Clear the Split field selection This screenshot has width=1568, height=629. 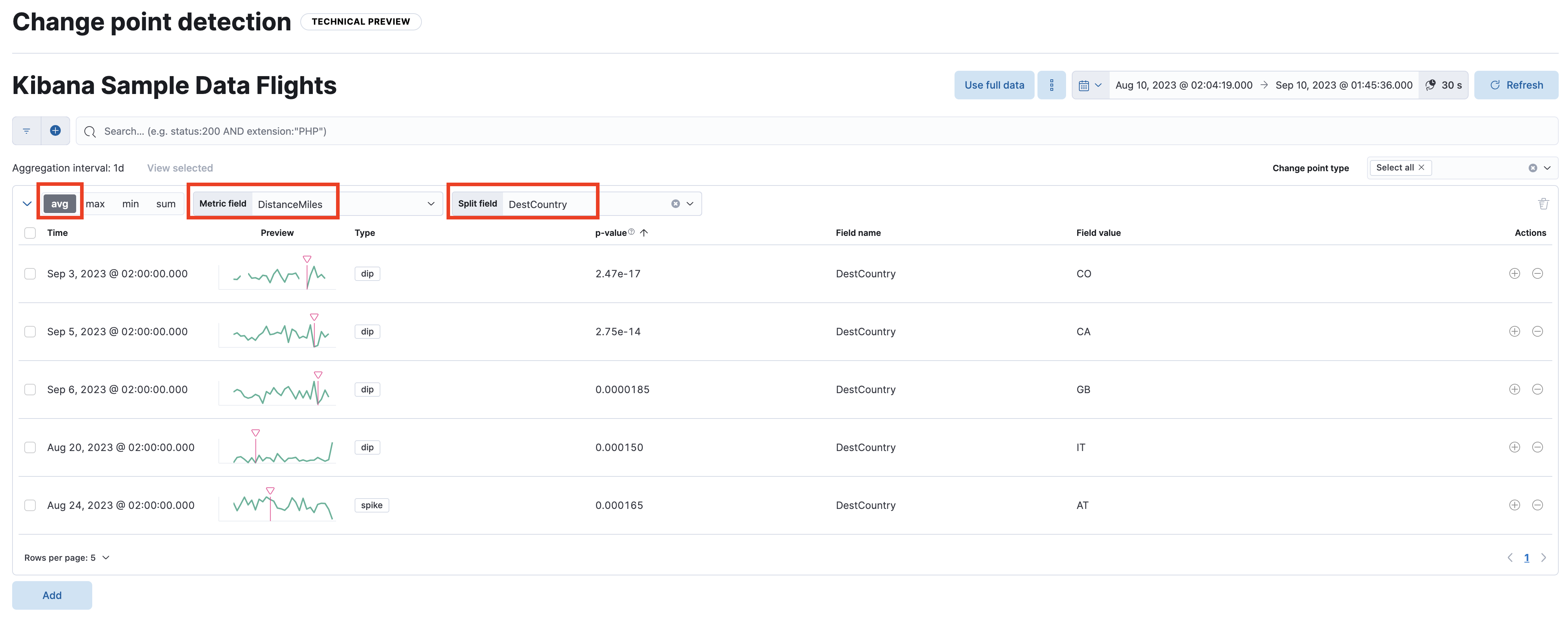[x=675, y=204]
